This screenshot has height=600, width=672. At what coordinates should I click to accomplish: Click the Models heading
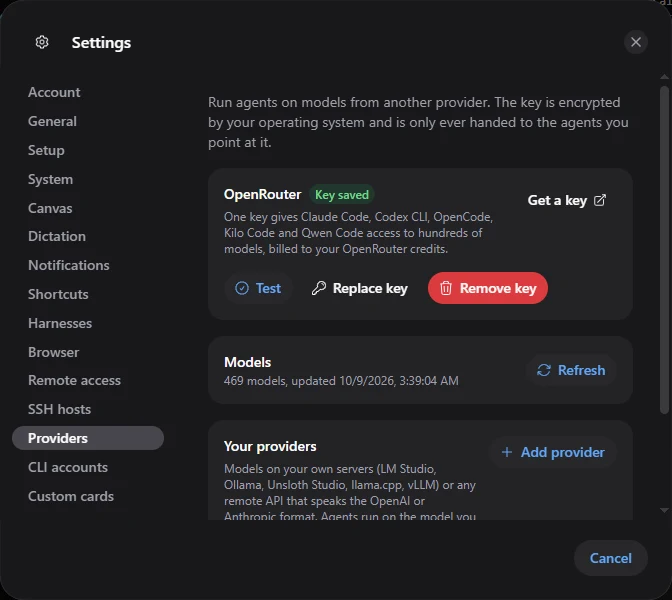coord(248,362)
